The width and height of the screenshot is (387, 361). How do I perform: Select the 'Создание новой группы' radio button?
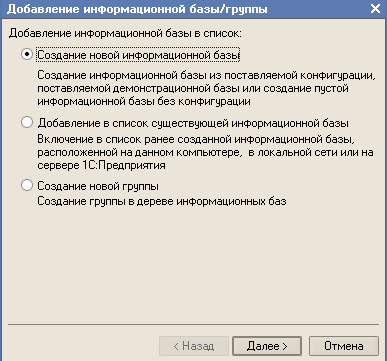(x=27, y=185)
